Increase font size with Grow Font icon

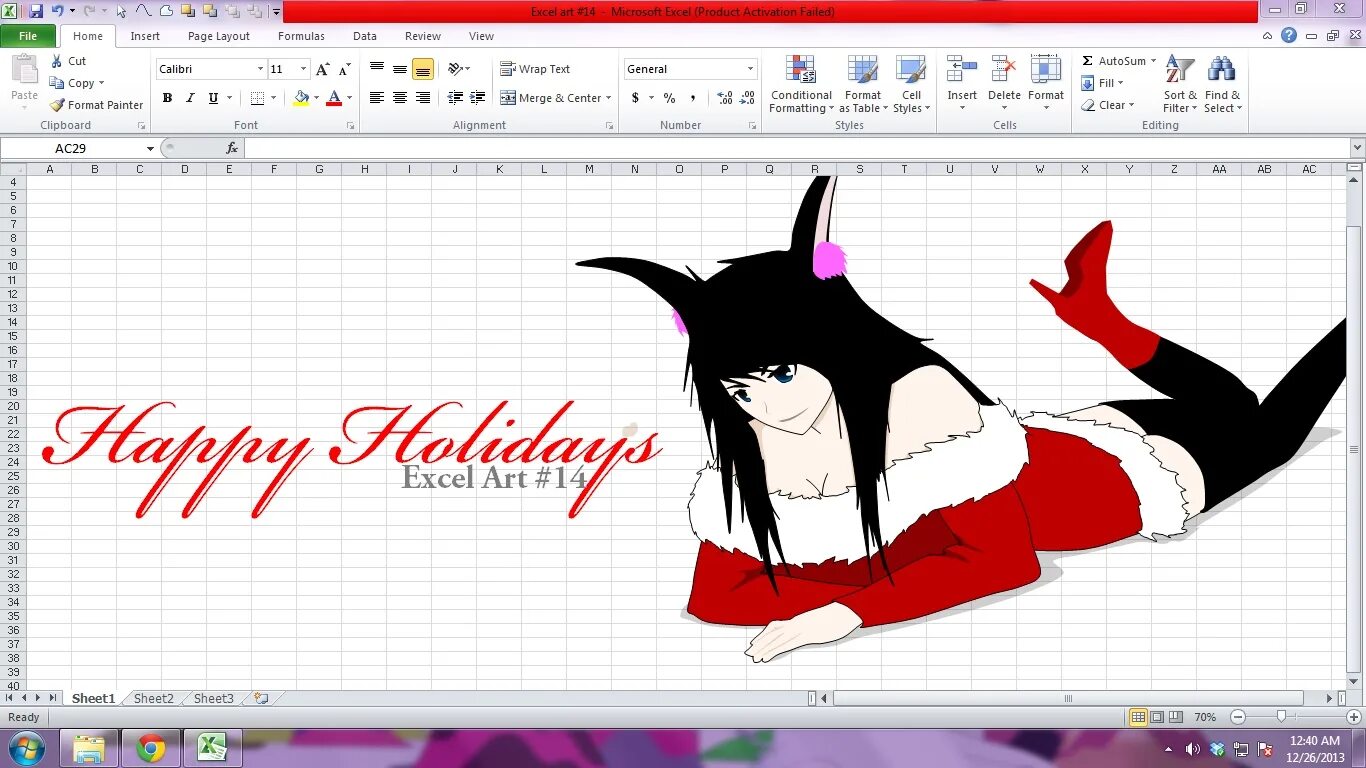point(322,69)
